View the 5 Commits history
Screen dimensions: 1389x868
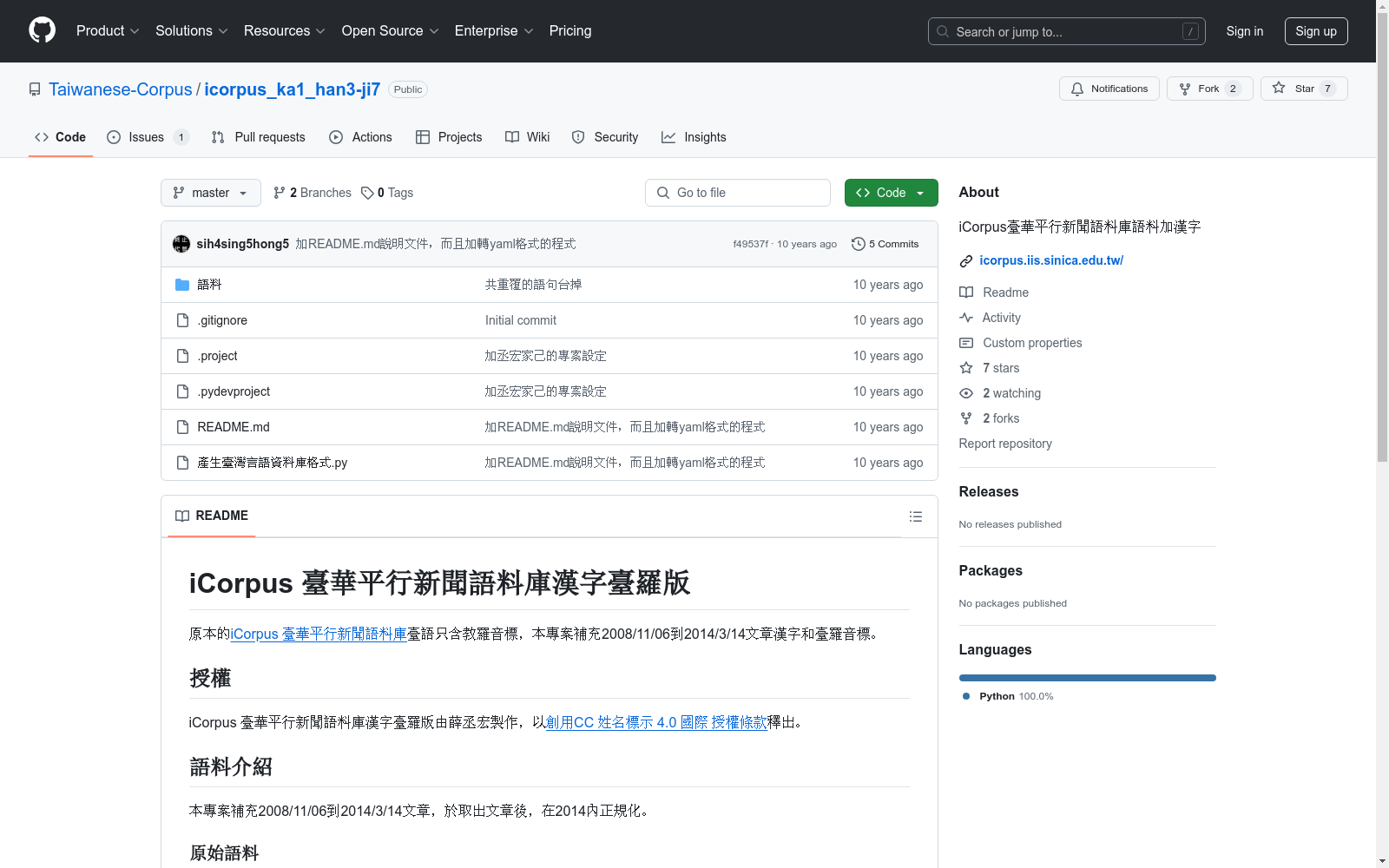[885, 244]
